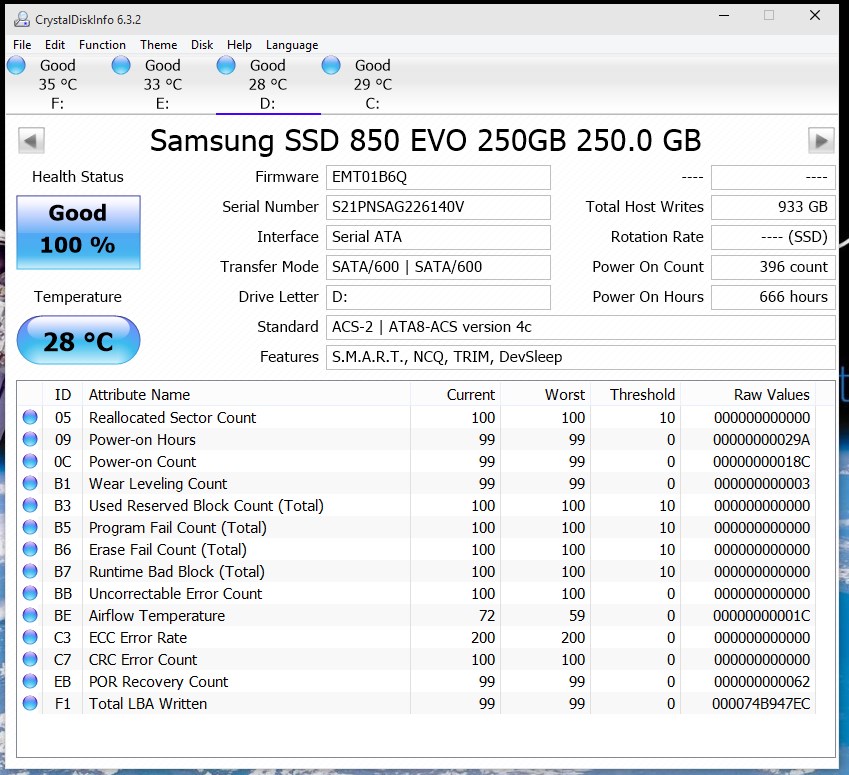
Task: Click status orb for CRC Error Count
Action: (30, 659)
